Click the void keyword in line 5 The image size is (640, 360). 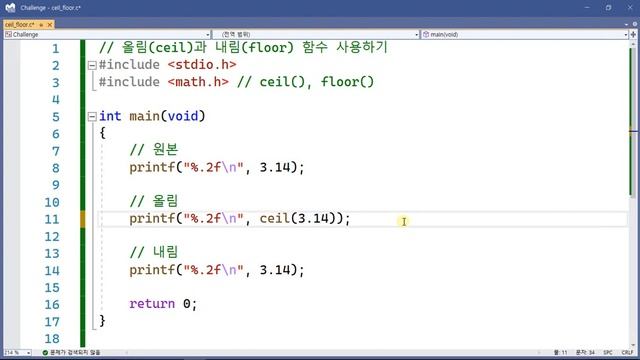click(x=183, y=116)
